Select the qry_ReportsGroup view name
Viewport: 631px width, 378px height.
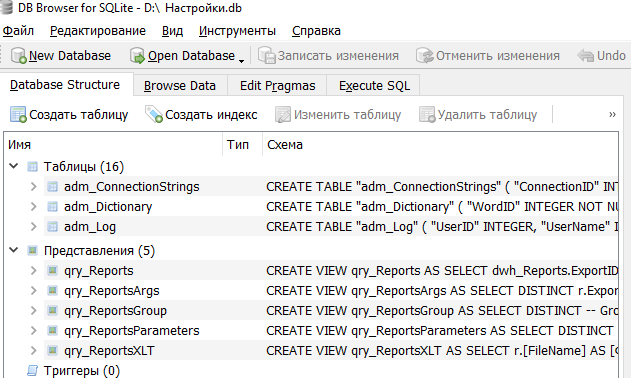tap(115, 311)
